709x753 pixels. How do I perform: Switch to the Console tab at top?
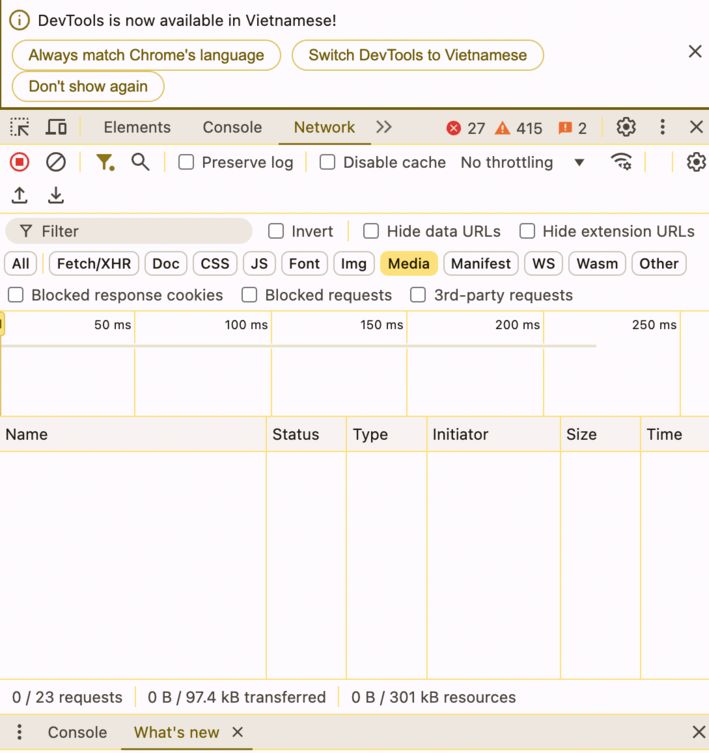pyautogui.click(x=232, y=127)
